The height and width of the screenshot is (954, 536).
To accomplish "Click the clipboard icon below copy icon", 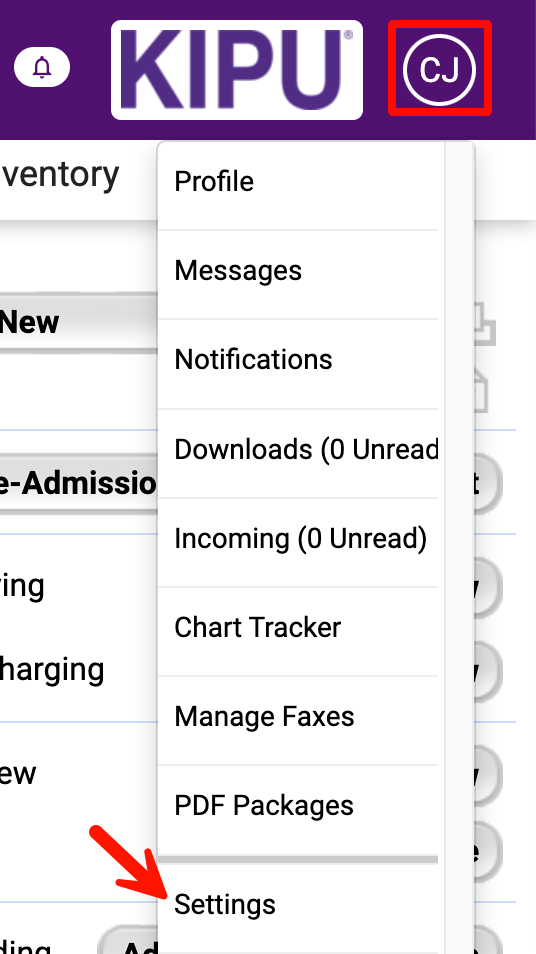I will (x=481, y=390).
